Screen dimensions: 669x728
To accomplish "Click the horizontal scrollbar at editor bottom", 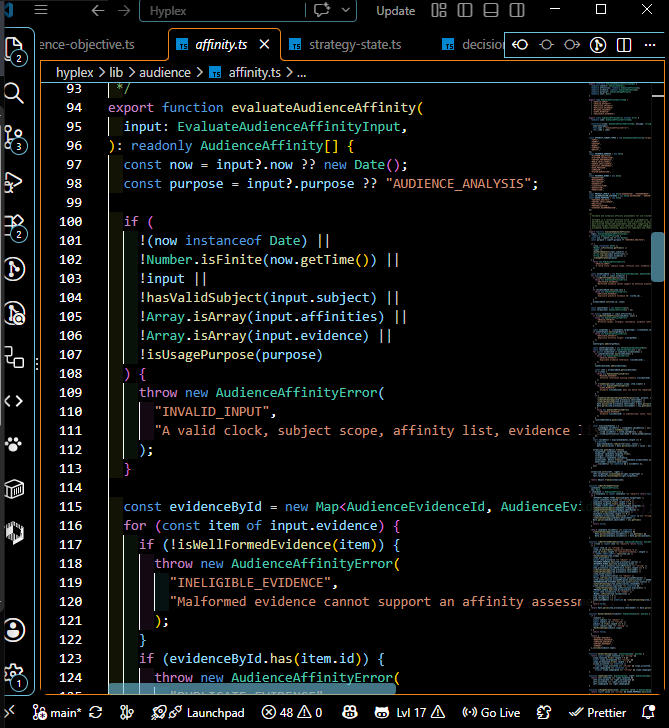I will (x=252, y=689).
